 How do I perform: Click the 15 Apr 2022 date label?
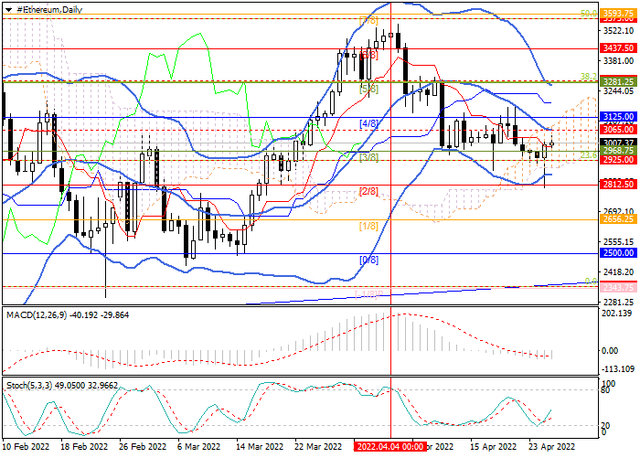[x=493, y=446]
